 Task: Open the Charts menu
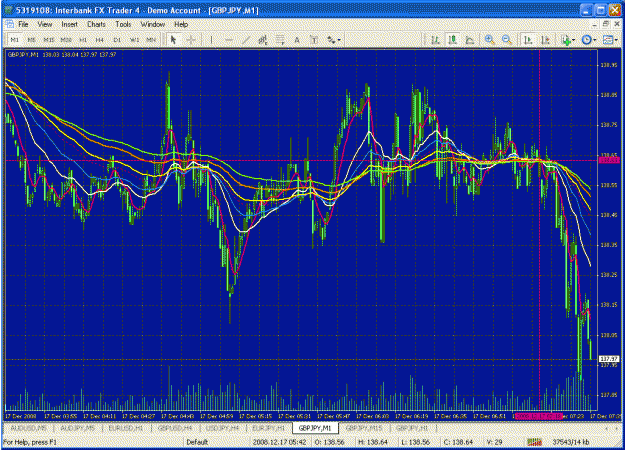tap(96, 24)
